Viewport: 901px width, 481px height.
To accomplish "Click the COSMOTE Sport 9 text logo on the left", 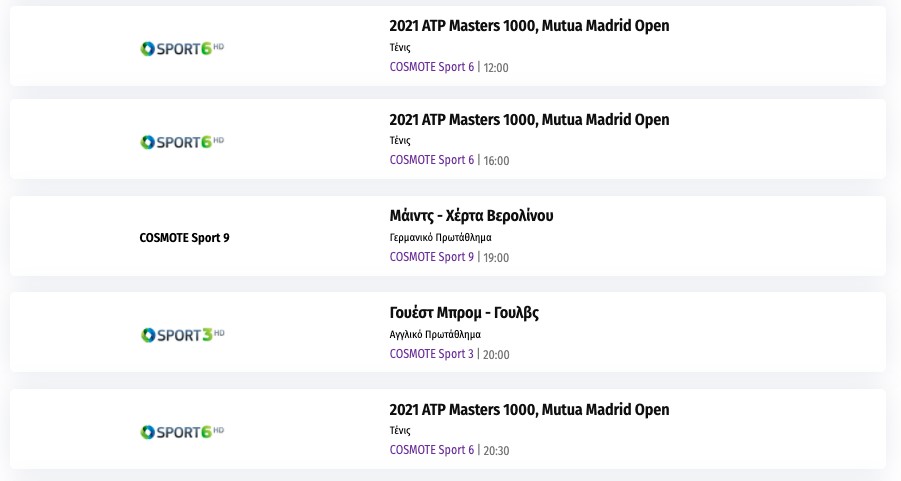I will [185, 238].
